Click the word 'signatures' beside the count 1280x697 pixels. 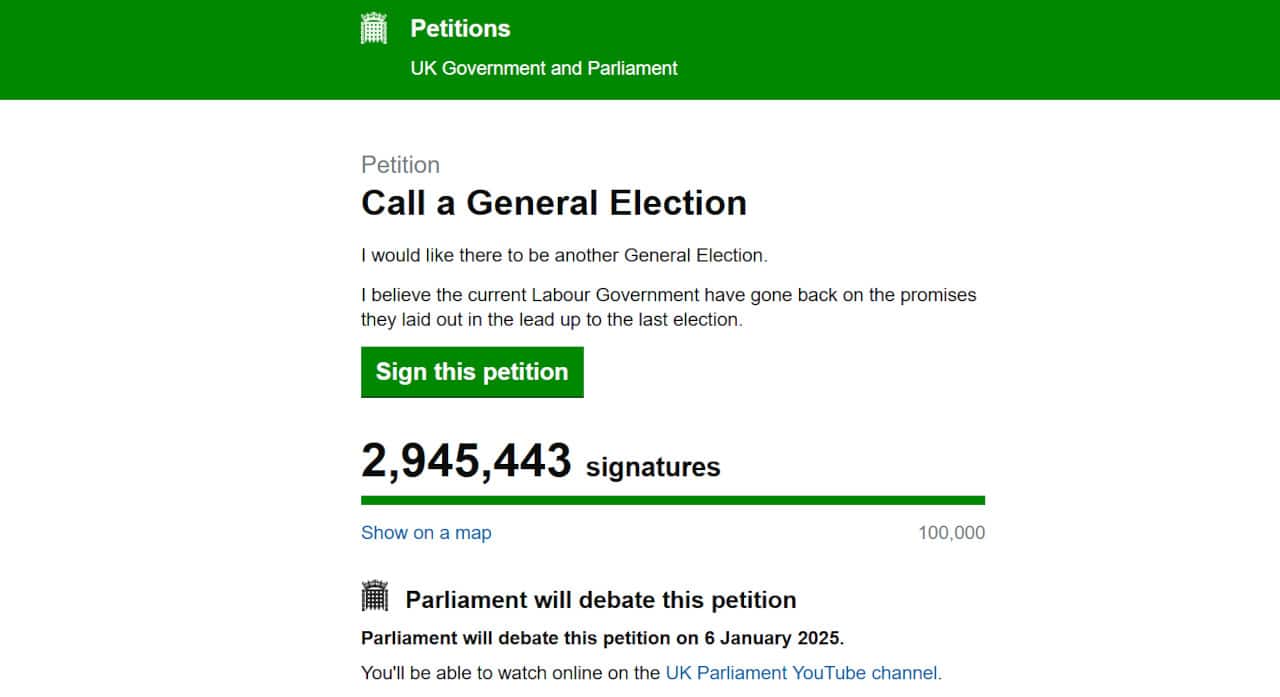[x=652, y=467]
